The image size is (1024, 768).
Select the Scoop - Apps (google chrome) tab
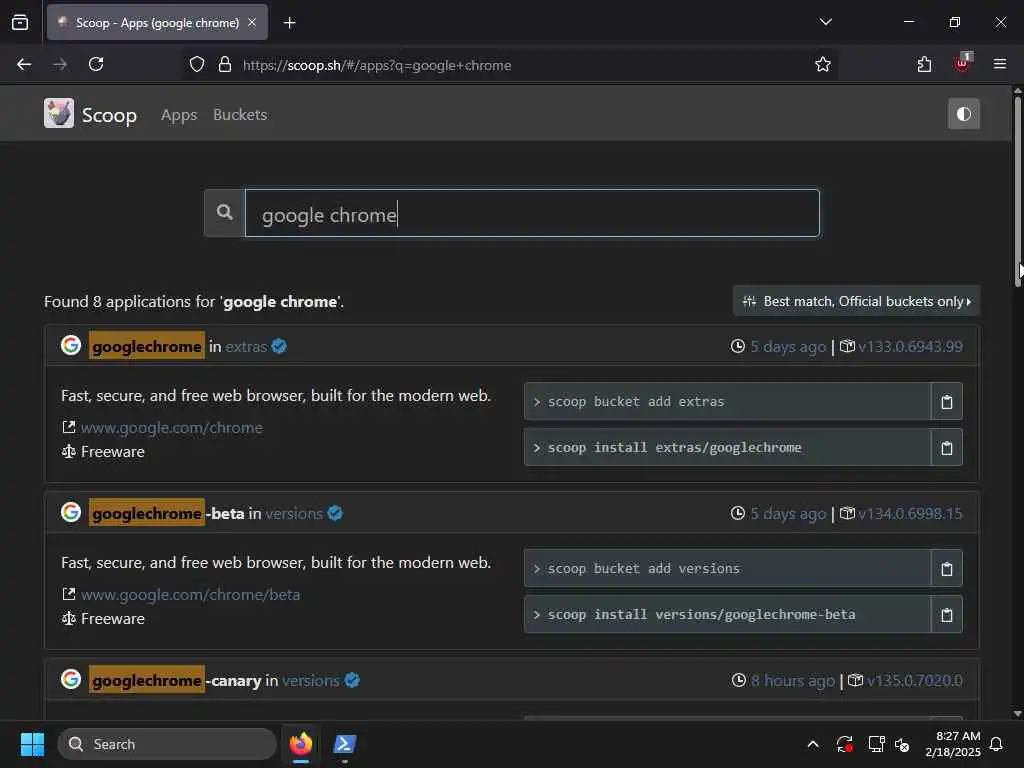tap(157, 23)
